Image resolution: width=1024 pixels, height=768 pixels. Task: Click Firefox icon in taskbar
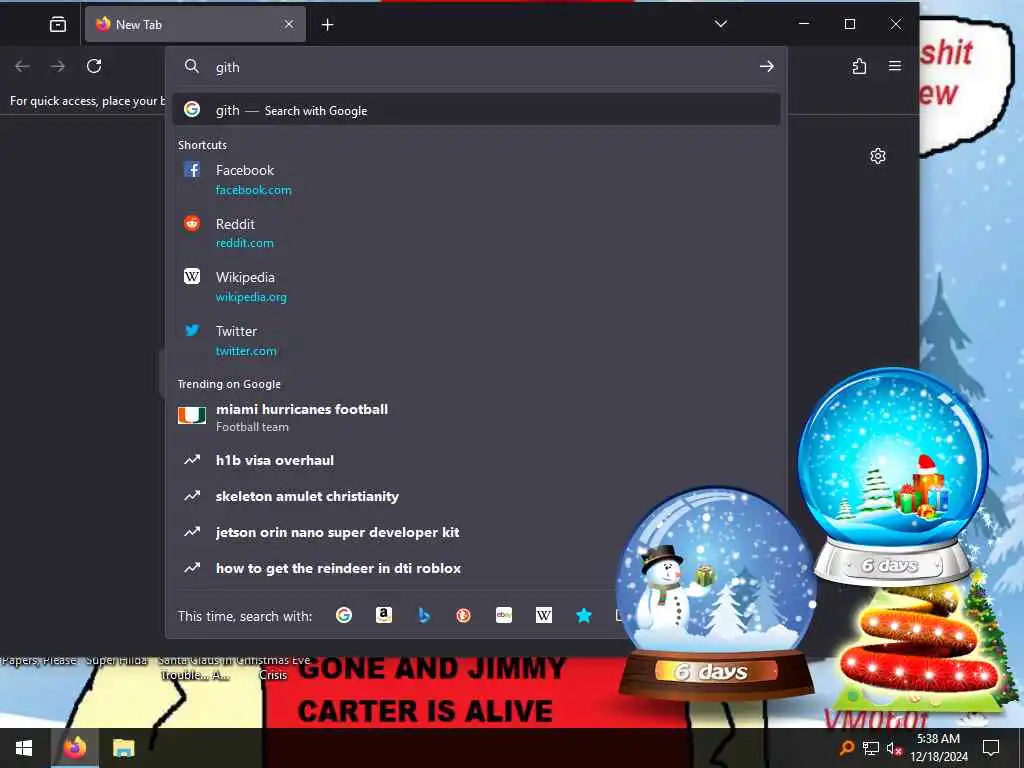point(74,748)
